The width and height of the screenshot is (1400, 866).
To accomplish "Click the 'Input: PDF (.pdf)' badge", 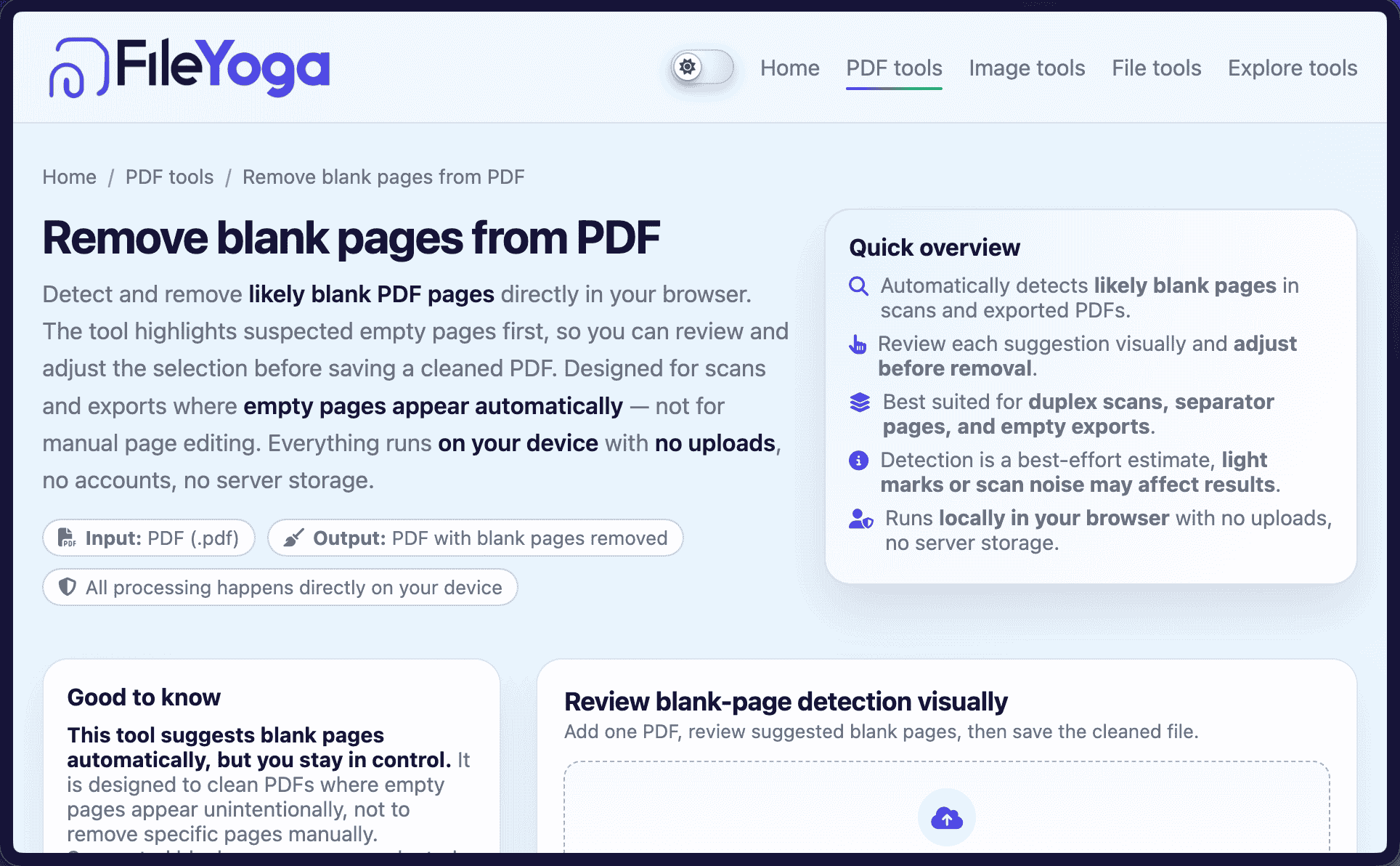I will (x=149, y=538).
